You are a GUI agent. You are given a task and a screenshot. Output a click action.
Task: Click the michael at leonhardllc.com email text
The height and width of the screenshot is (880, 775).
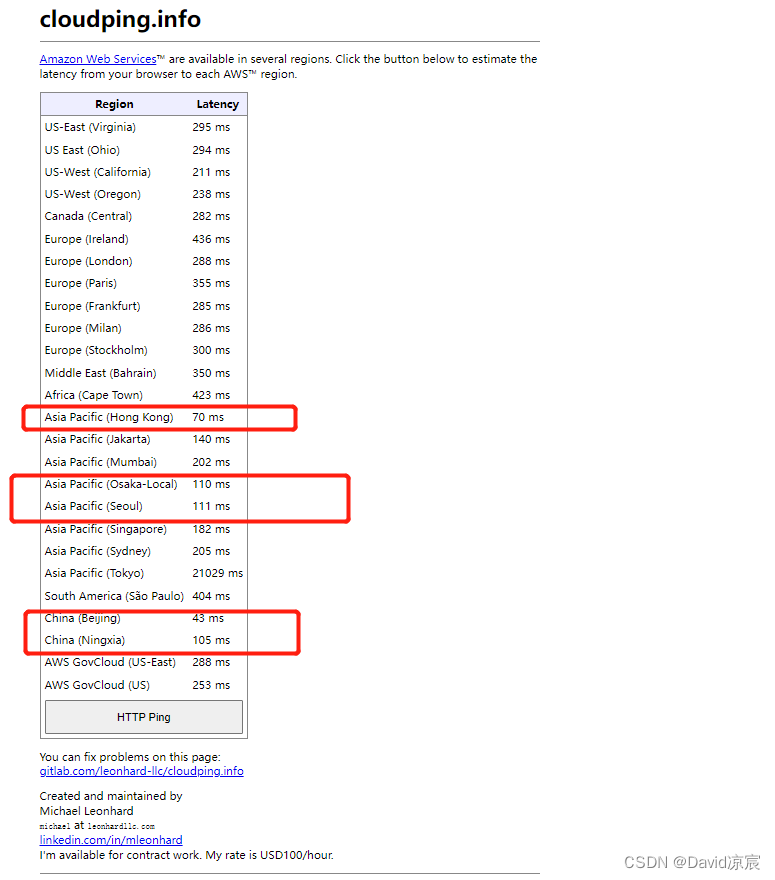(97, 826)
